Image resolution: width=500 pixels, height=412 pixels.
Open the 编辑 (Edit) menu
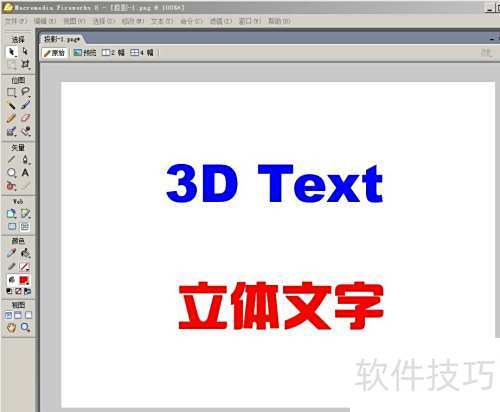(45, 21)
